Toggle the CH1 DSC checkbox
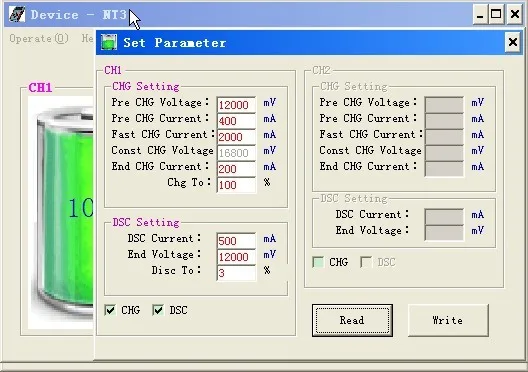The height and width of the screenshot is (372, 528). click(158, 310)
